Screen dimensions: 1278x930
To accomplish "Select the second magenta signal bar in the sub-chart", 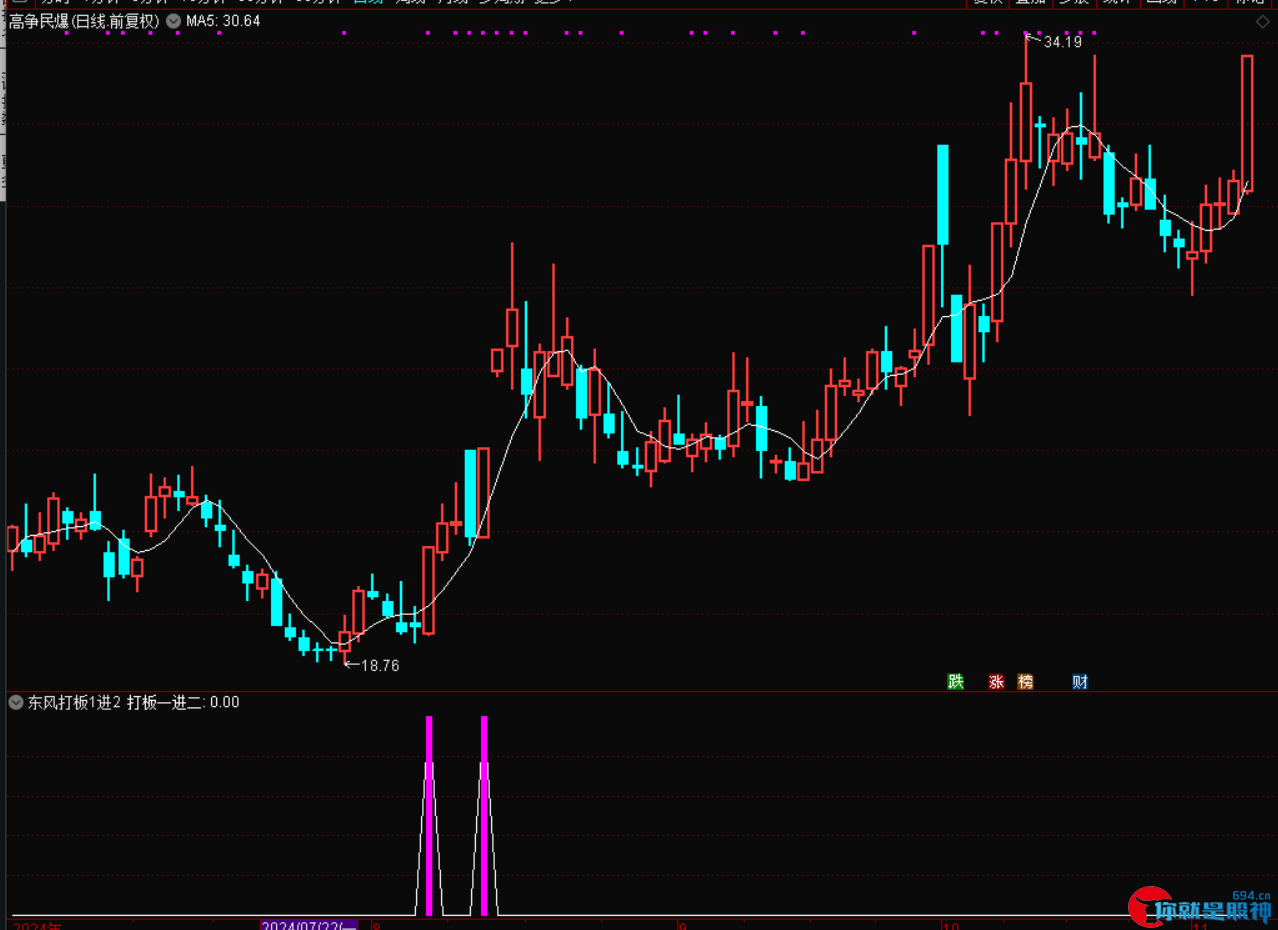I will tap(484, 816).
